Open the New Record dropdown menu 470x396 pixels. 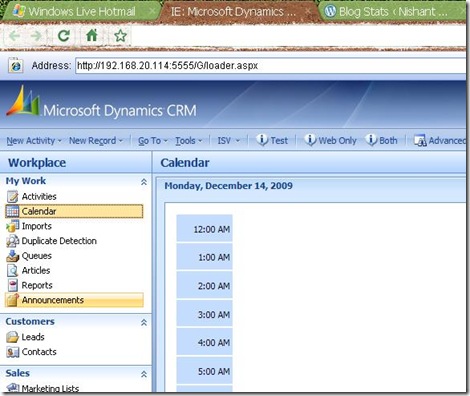[96, 141]
